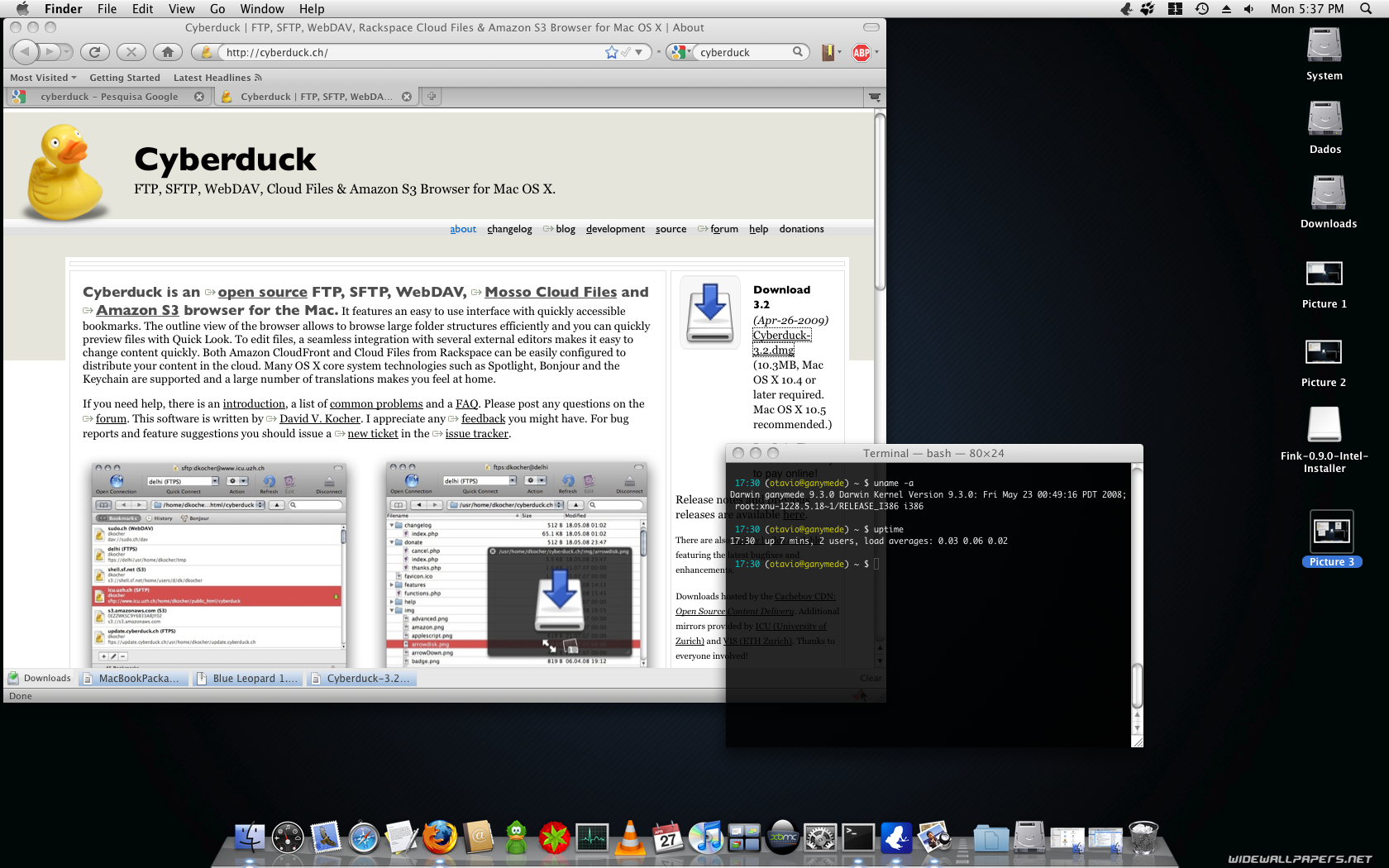Go to Firefox Home page
Image resolution: width=1389 pixels, height=868 pixels.
coord(168,52)
